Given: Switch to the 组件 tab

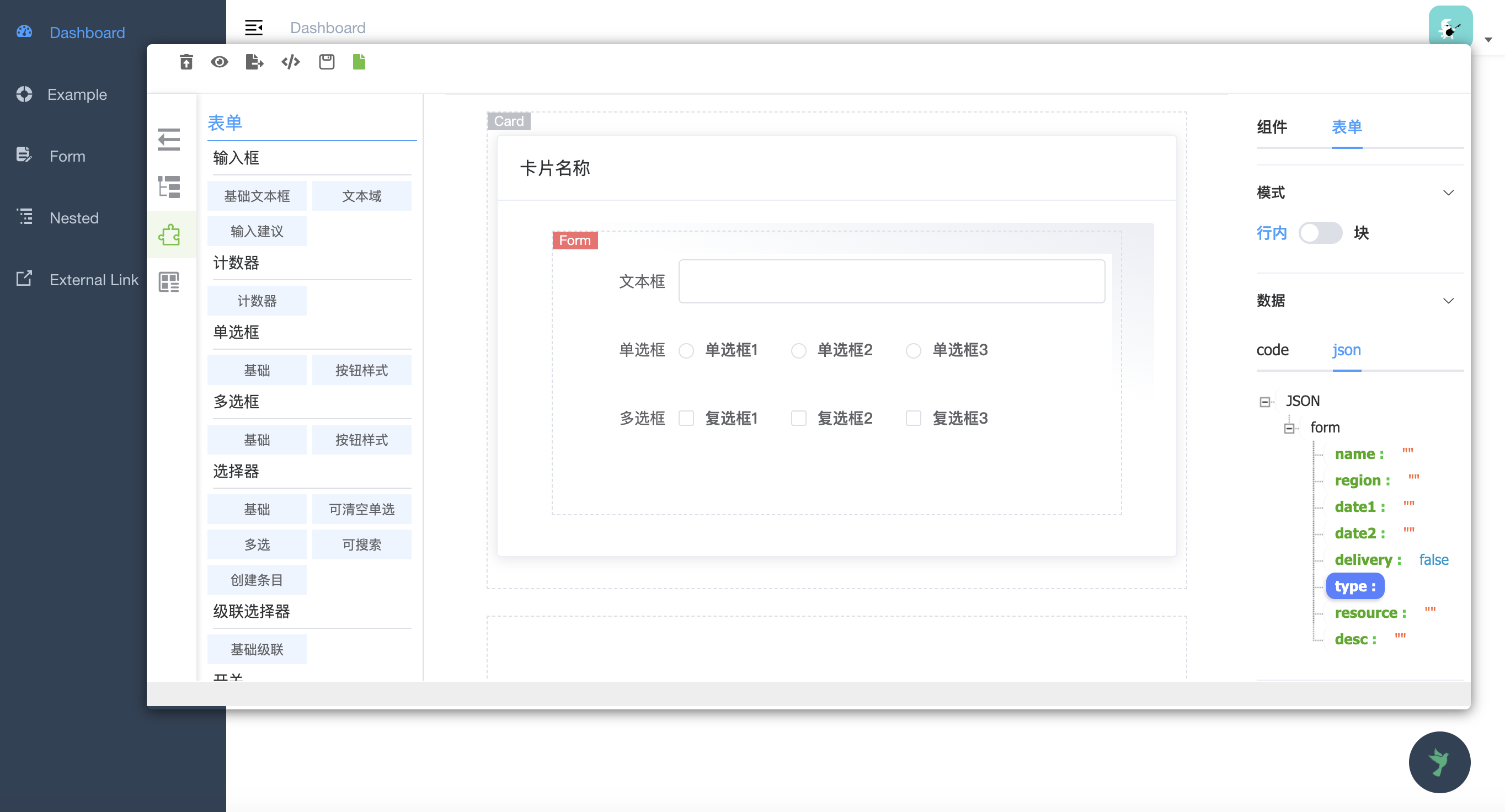Looking at the screenshot, I should tap(1273, 127).
